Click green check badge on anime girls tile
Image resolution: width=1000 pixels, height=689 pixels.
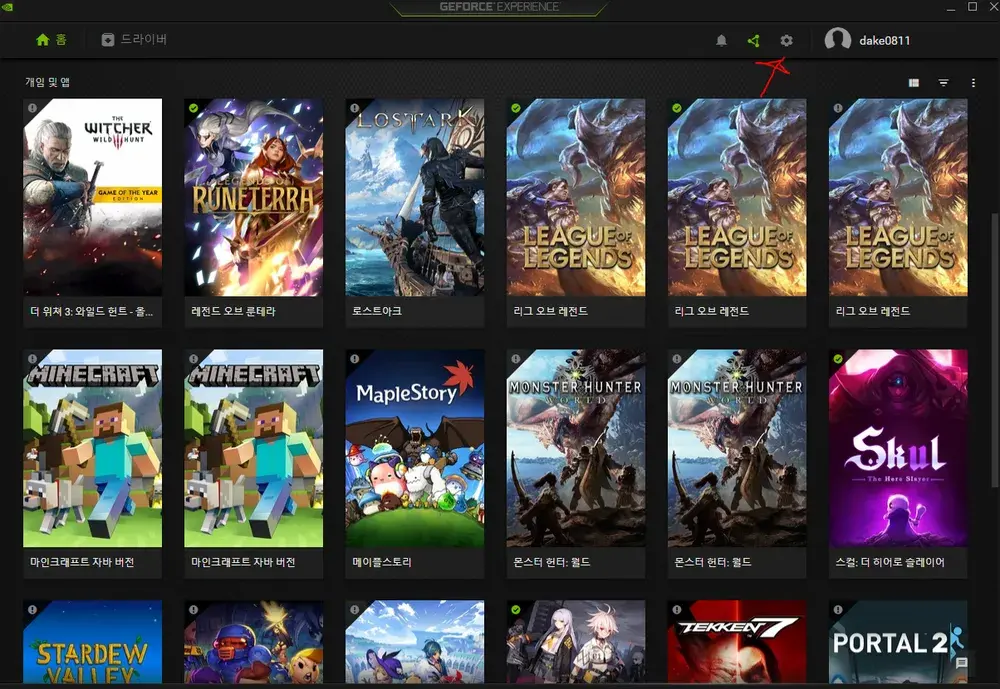tap(515, 609)
